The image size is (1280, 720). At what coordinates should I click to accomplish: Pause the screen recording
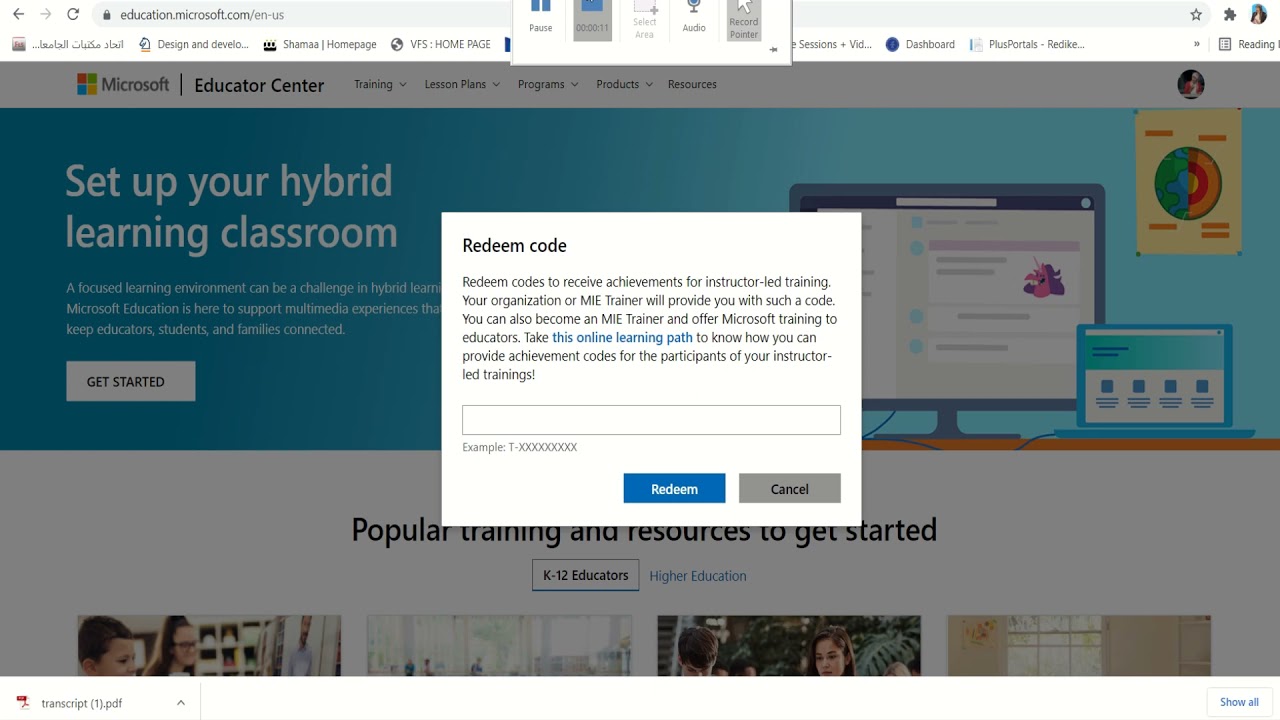[541, 18]
